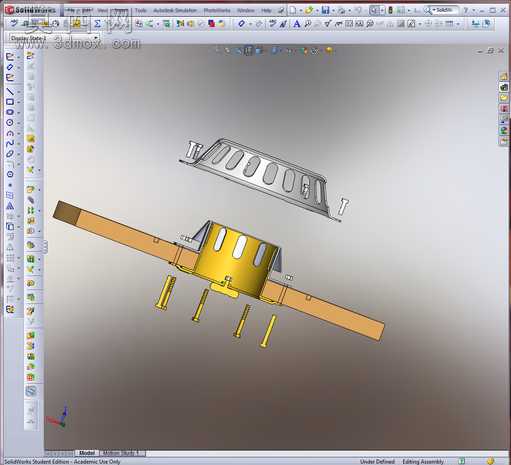Click the Open folder icon
This screenshot has height=465, width=511.
click(x=309, y=10)
